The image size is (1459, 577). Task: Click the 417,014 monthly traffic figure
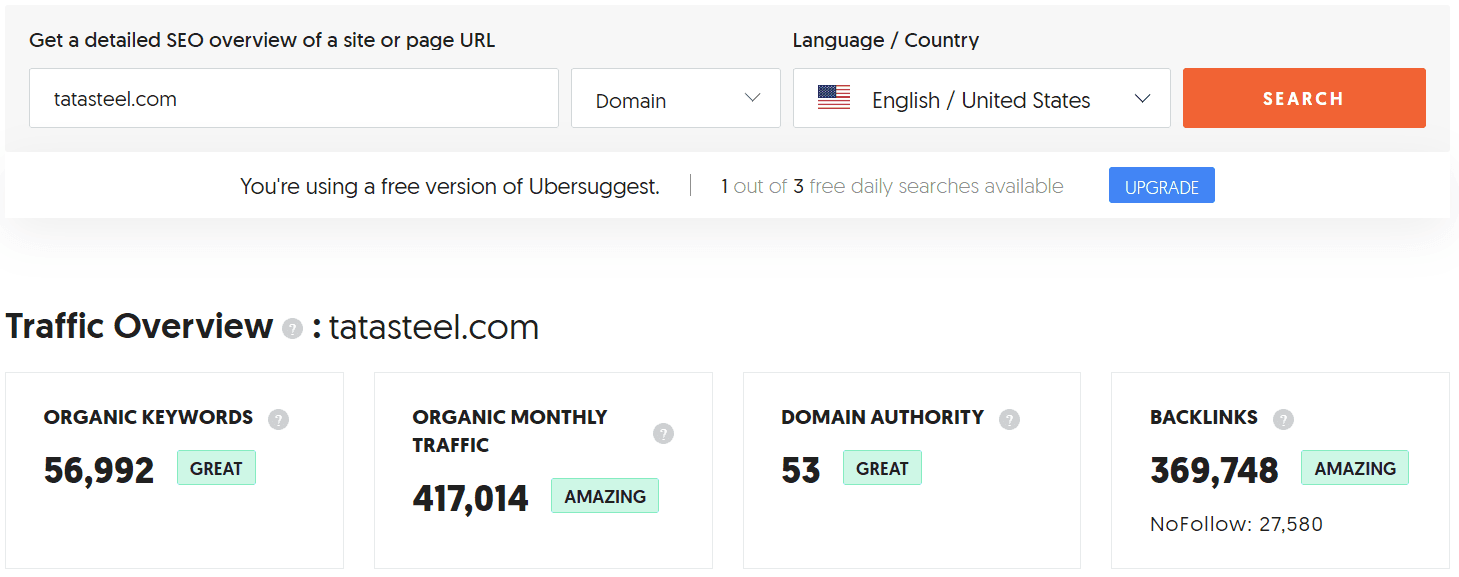(470, 498)
